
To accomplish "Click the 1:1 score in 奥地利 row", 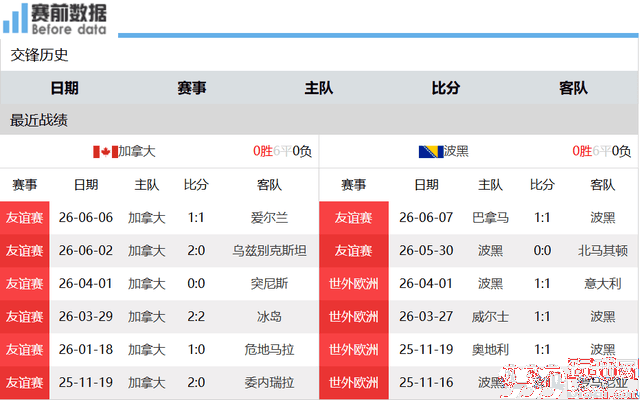I will point(542,349).
